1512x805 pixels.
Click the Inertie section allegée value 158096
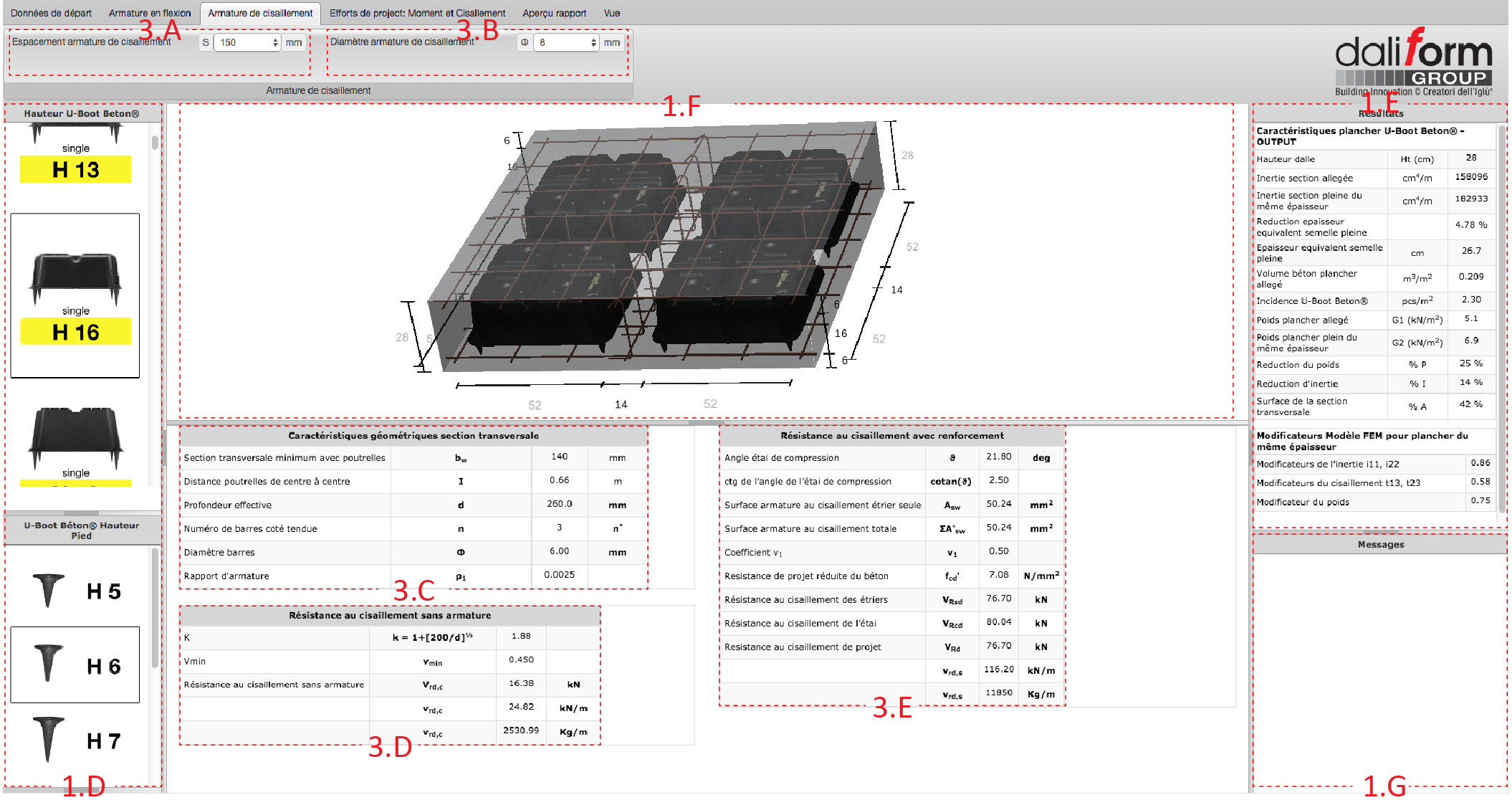pos(1470,177)
